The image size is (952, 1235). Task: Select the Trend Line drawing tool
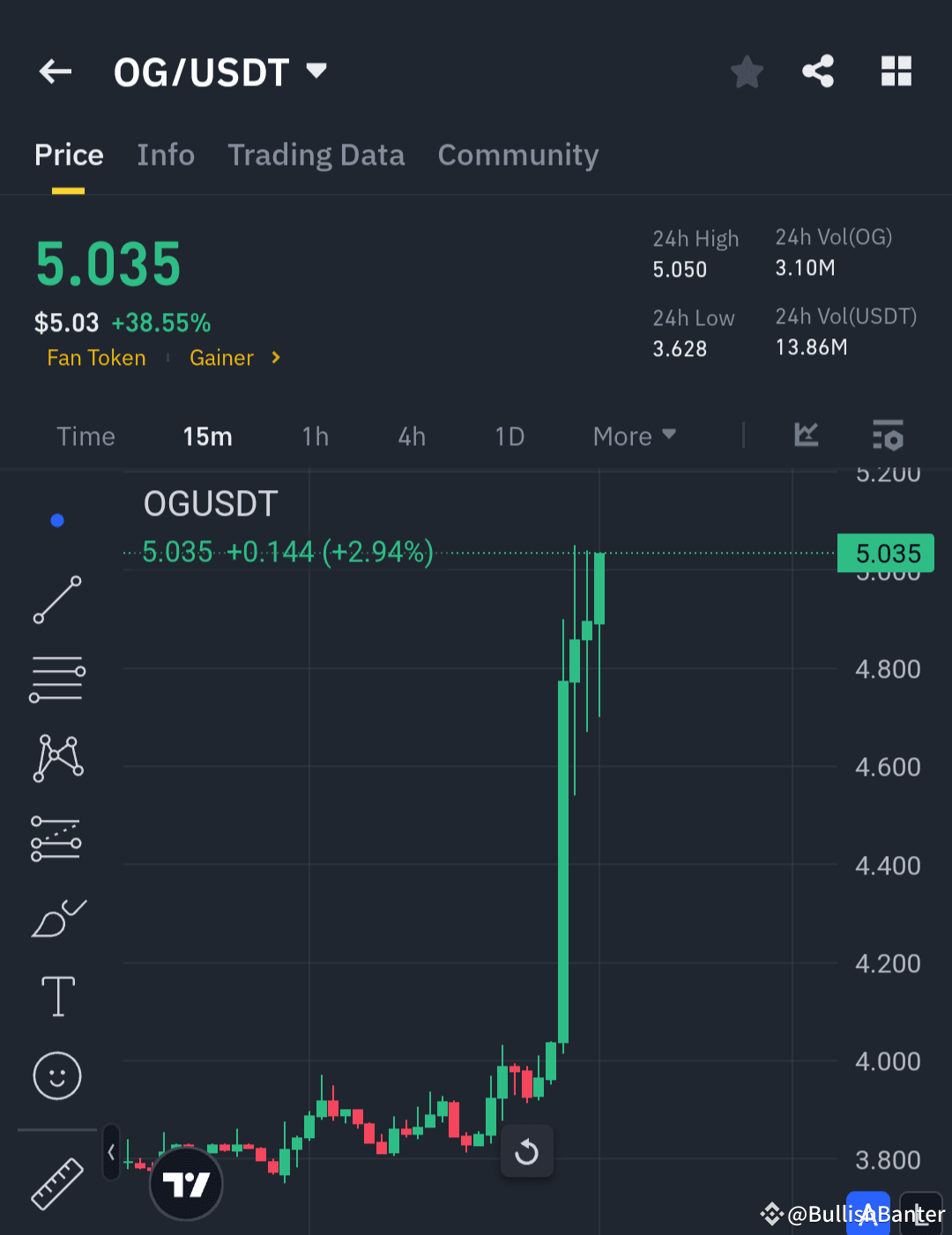pos(56,600)
